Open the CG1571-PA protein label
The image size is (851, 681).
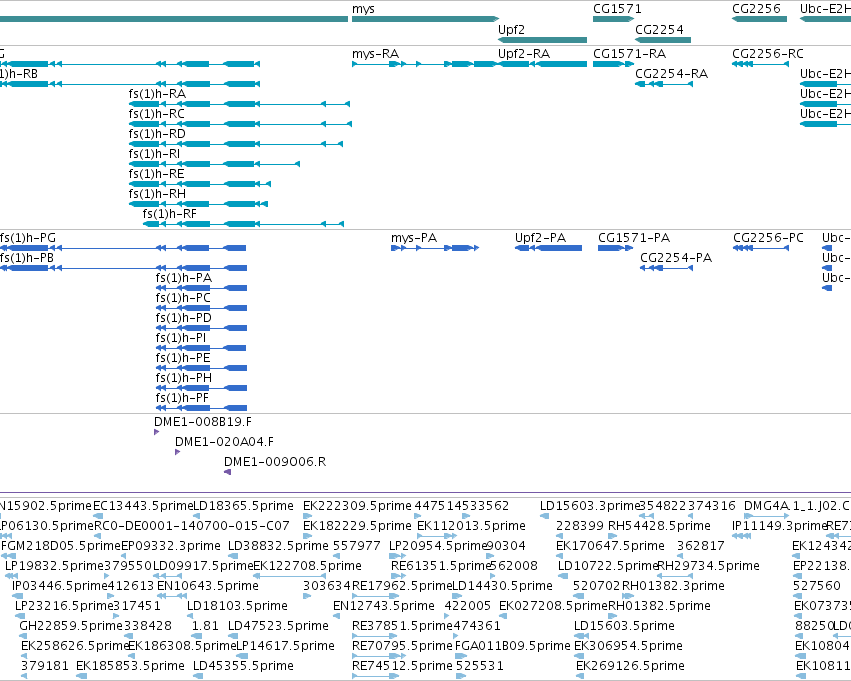click(x=634, y=238)
